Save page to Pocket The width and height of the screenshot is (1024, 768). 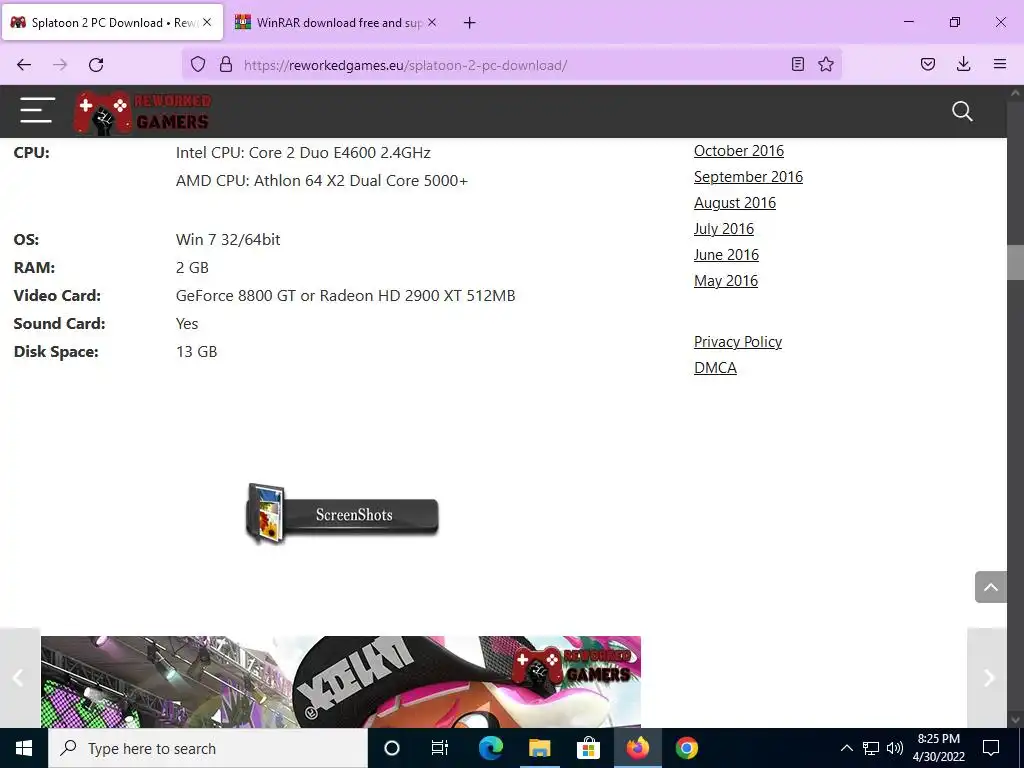[927, 64]
